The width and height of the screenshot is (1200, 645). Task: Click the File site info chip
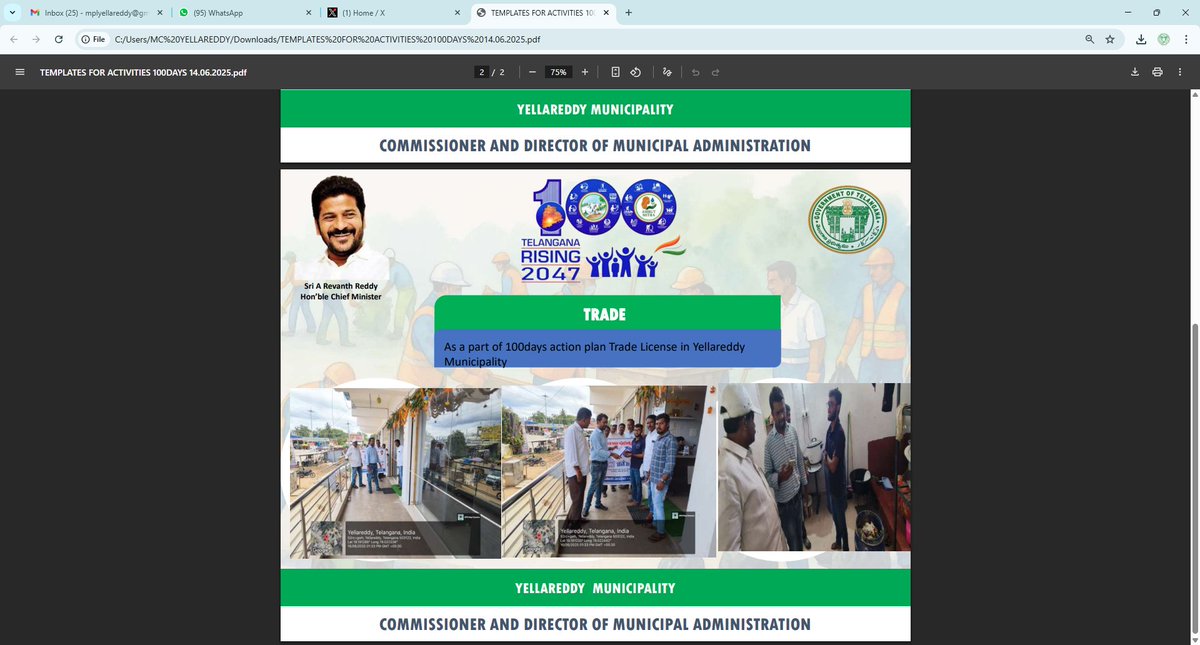pos(94,39)
